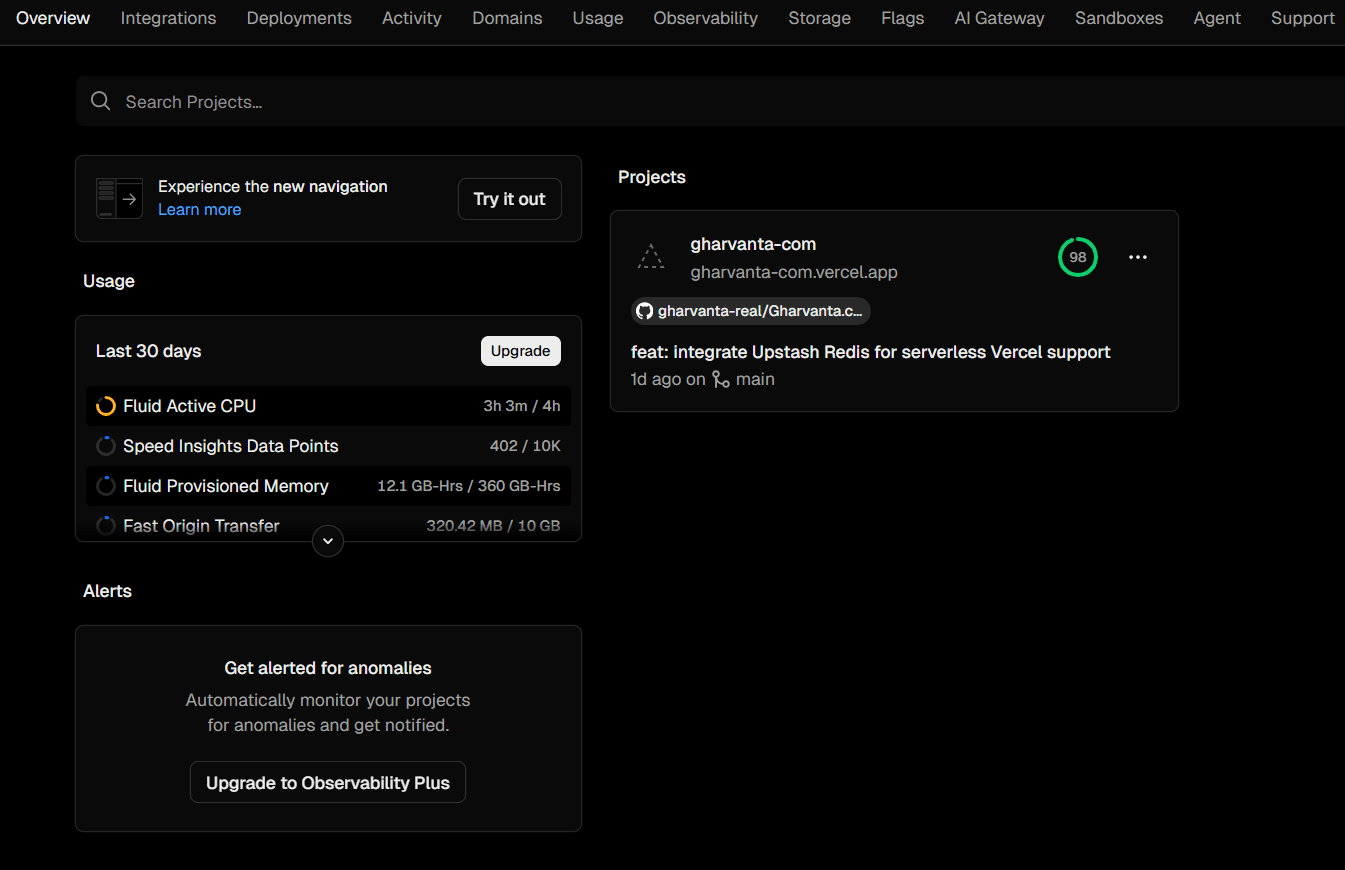Viewport: 1345px width, 870px height.
Task: Open the Sandboxes tab
Action: pyautogui.click(x=1119, y=18)
